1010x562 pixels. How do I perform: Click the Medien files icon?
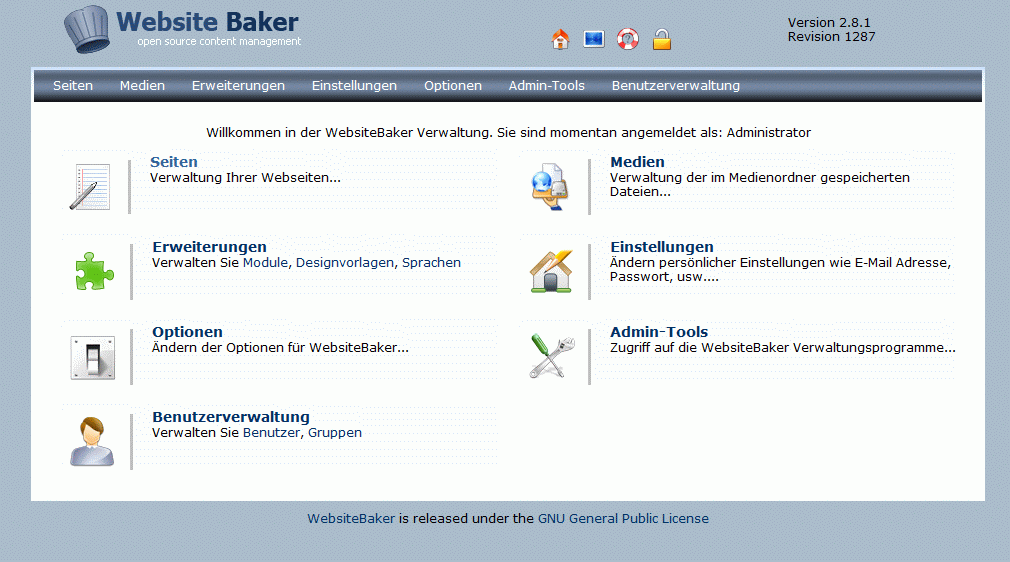click(549, 187)
